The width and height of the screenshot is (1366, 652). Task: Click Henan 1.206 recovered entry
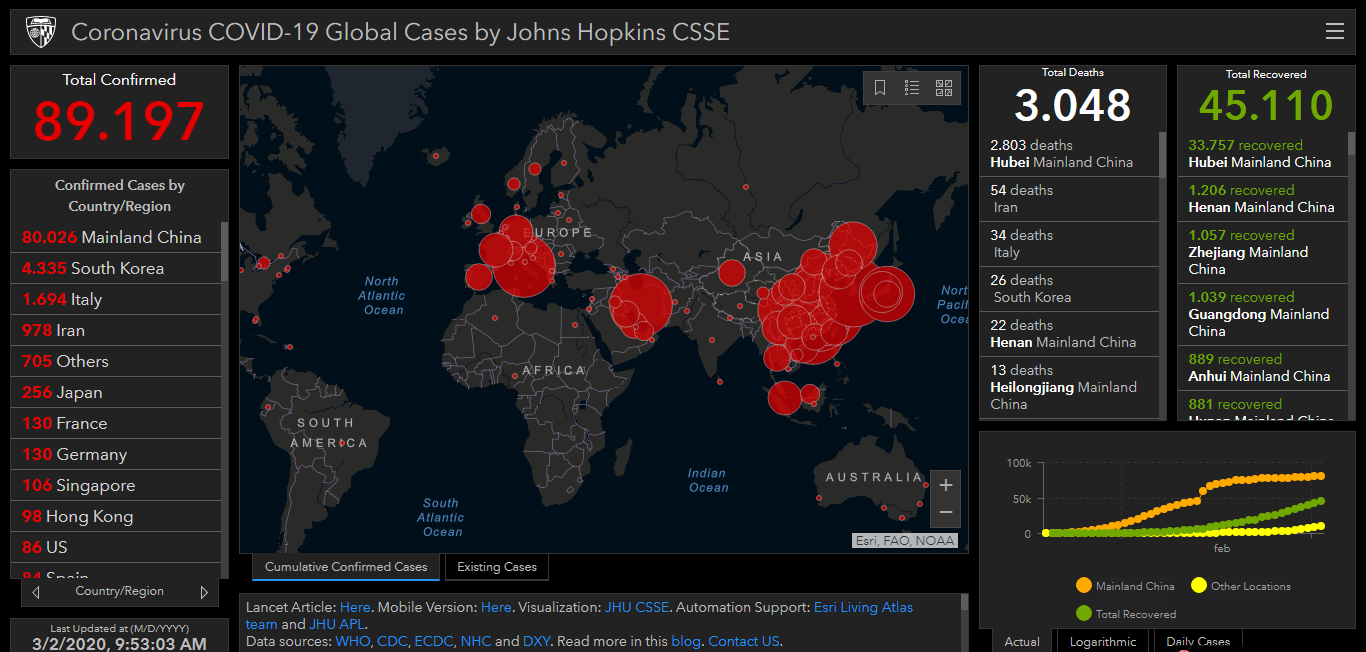(x=1263, y=199)
